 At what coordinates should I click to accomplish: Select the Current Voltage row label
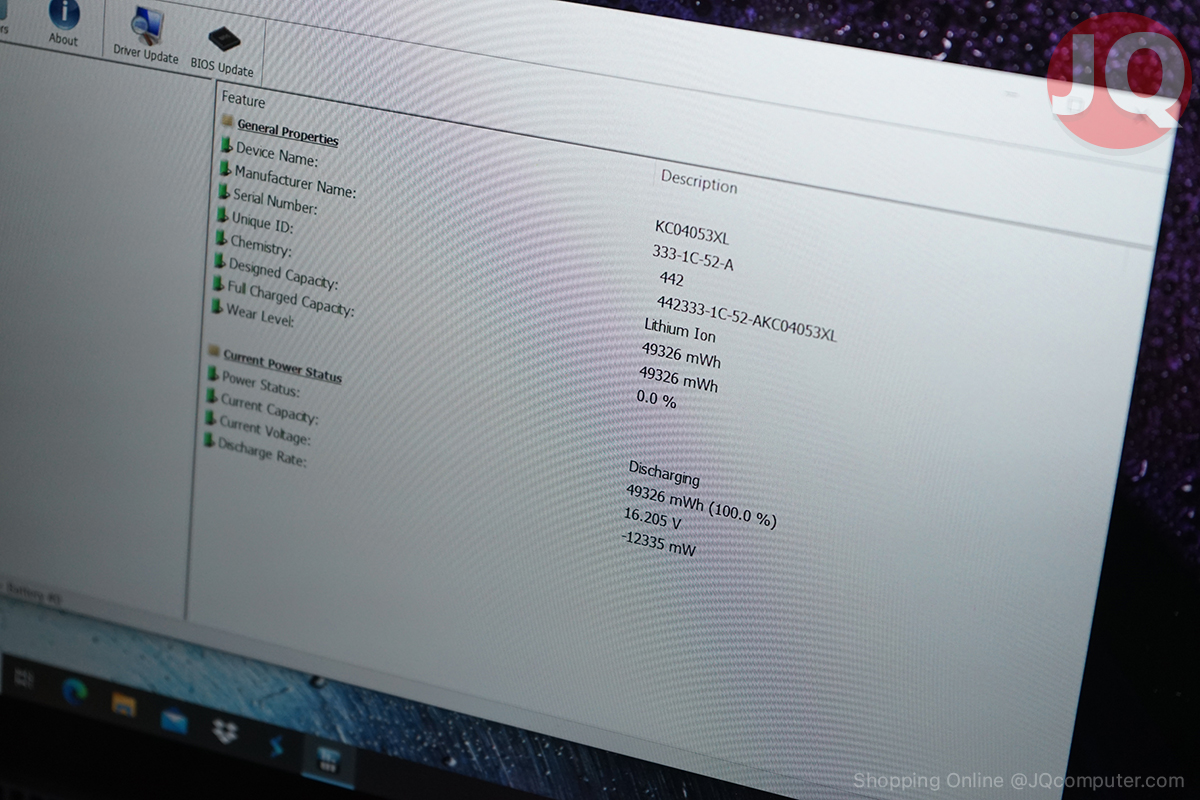point(265,429)
